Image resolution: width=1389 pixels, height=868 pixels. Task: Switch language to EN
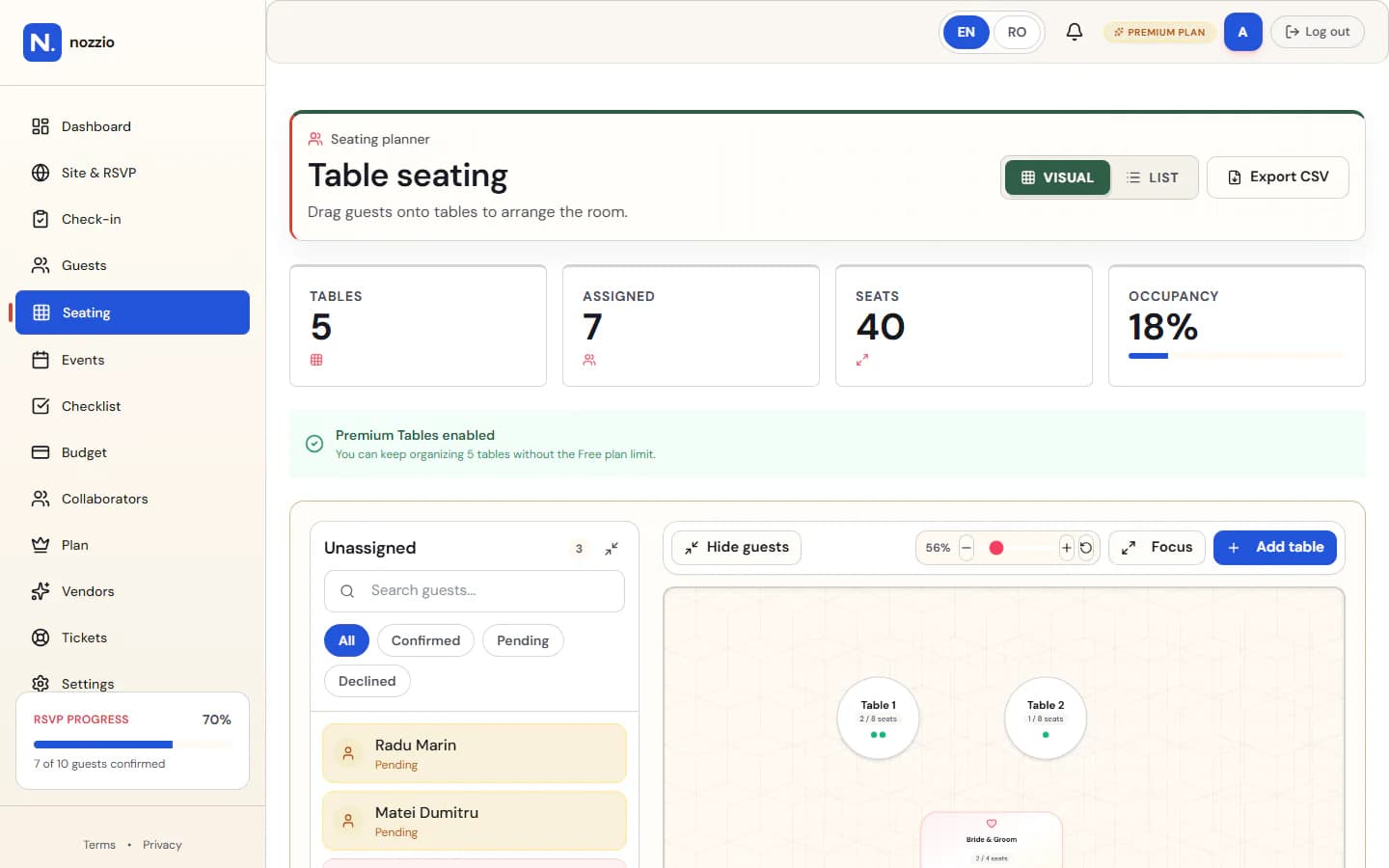966,32
